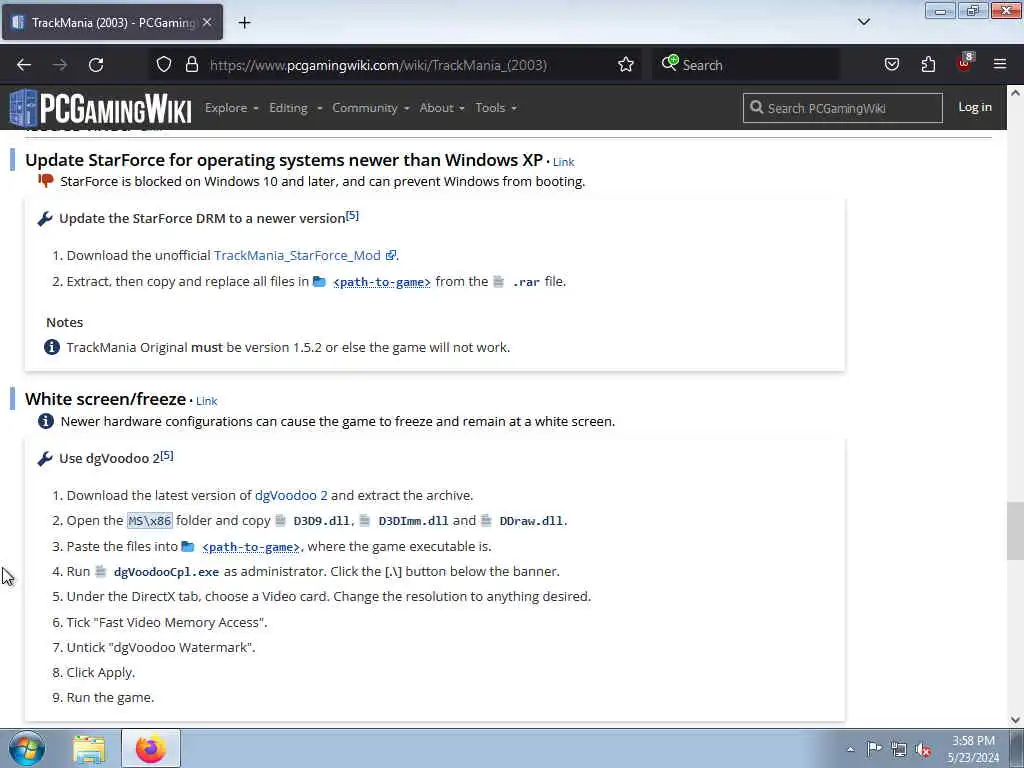Open a new browser tab

click(244, 23)
